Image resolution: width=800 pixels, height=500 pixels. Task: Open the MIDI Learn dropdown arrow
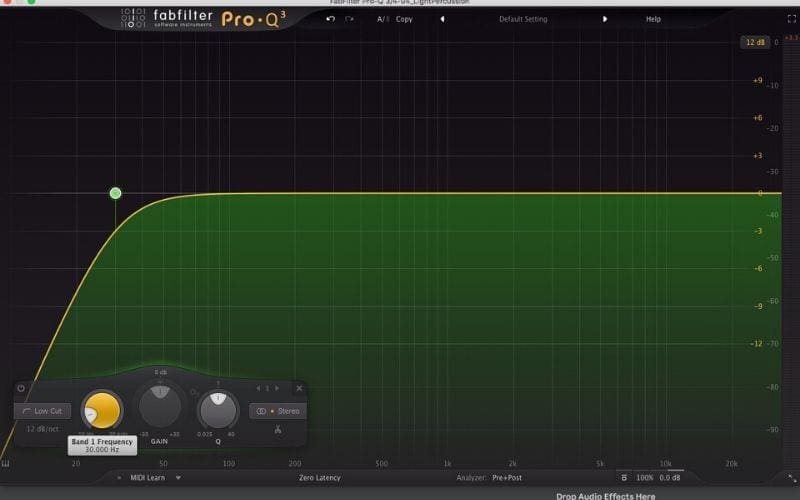[178, 478]
